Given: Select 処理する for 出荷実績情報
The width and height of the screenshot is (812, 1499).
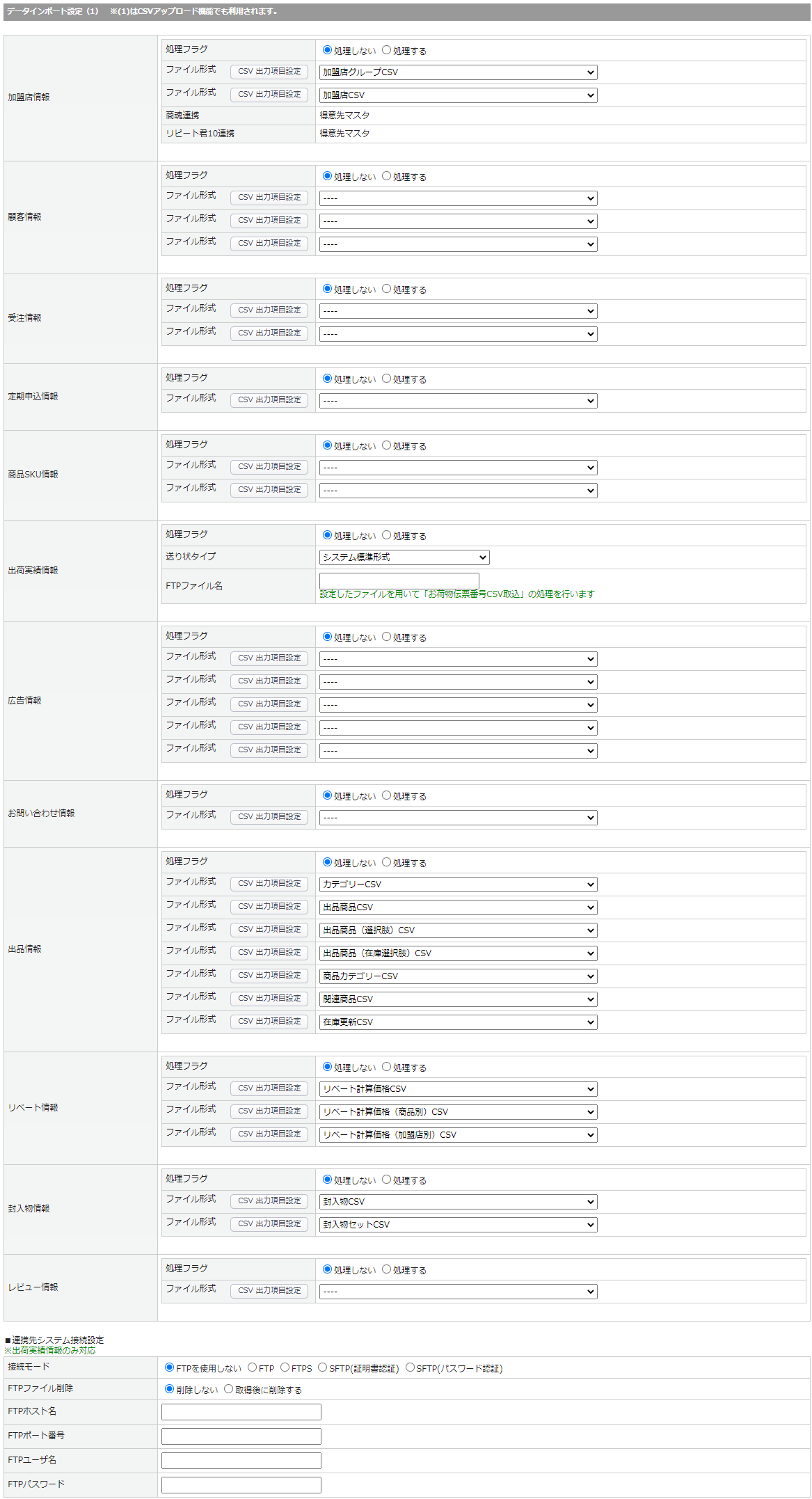Looking at the screenshot, I should [x=386, y=535].
